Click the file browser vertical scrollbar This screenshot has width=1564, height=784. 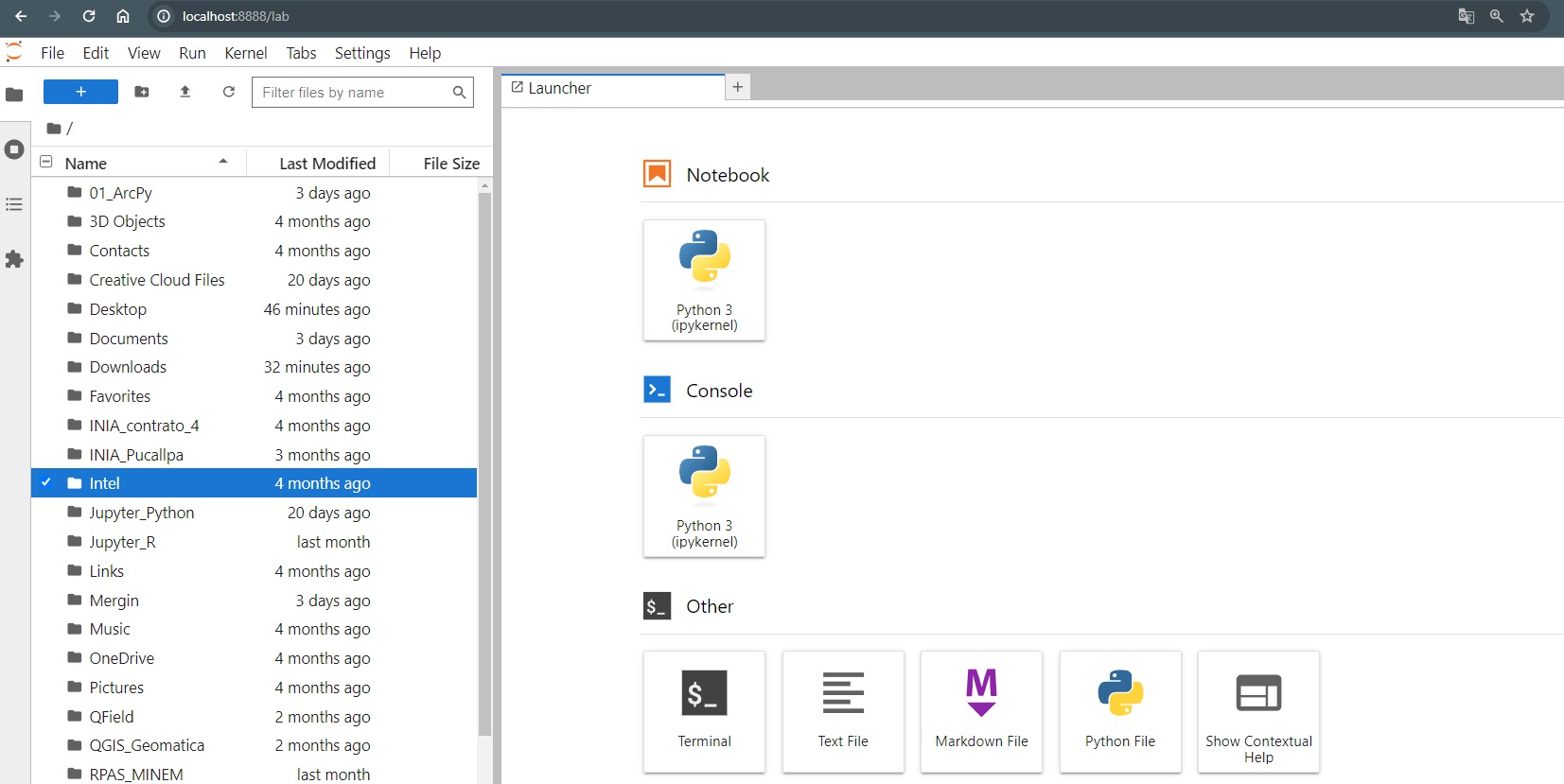[484, 463]
